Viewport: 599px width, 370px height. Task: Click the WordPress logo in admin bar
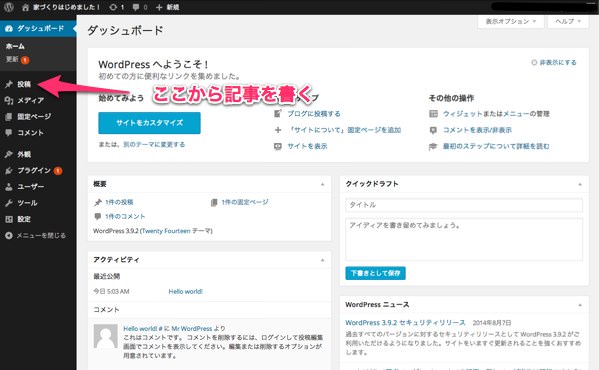click(x=9, y=7)
